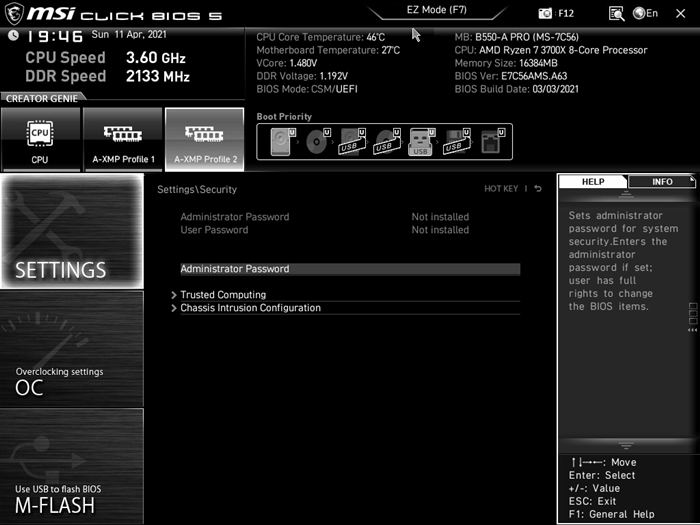Click the F1: General Help hint
700x525 pixels.
coord(612,514)
